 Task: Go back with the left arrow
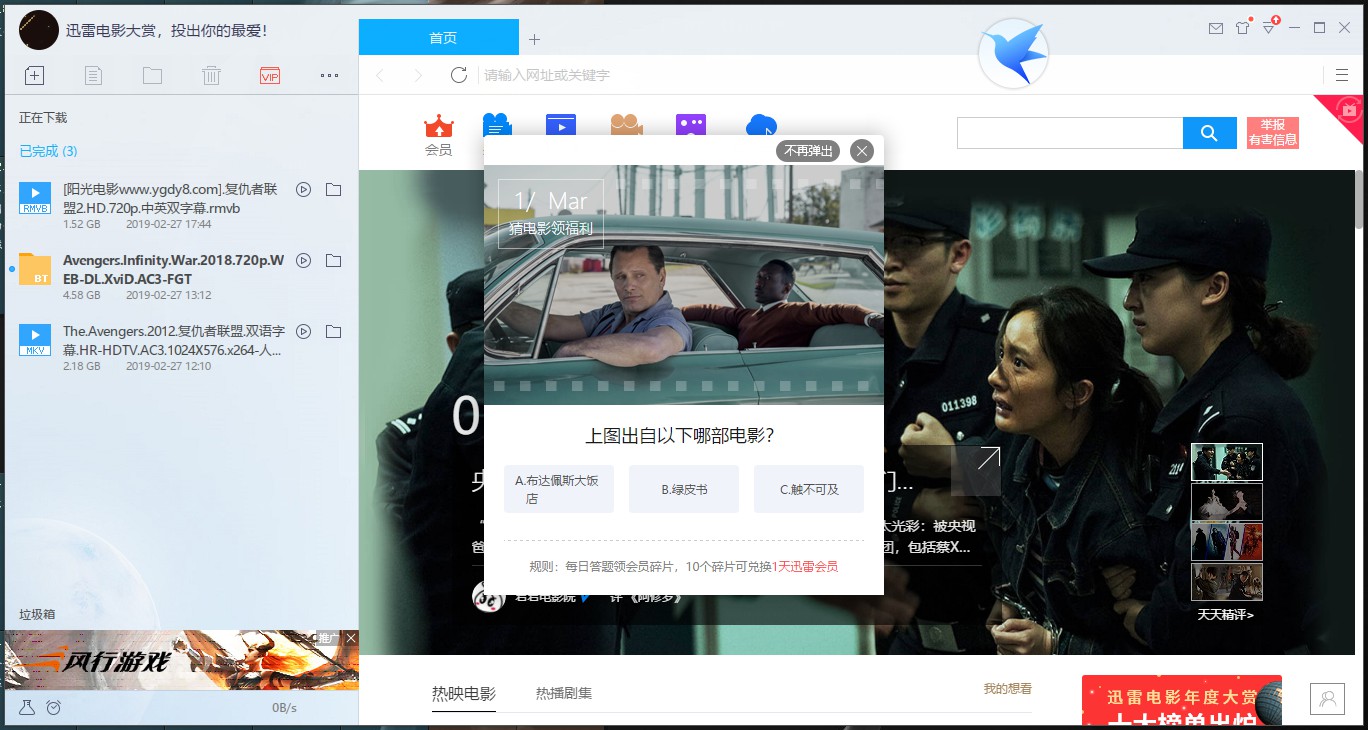pos(380,75)
